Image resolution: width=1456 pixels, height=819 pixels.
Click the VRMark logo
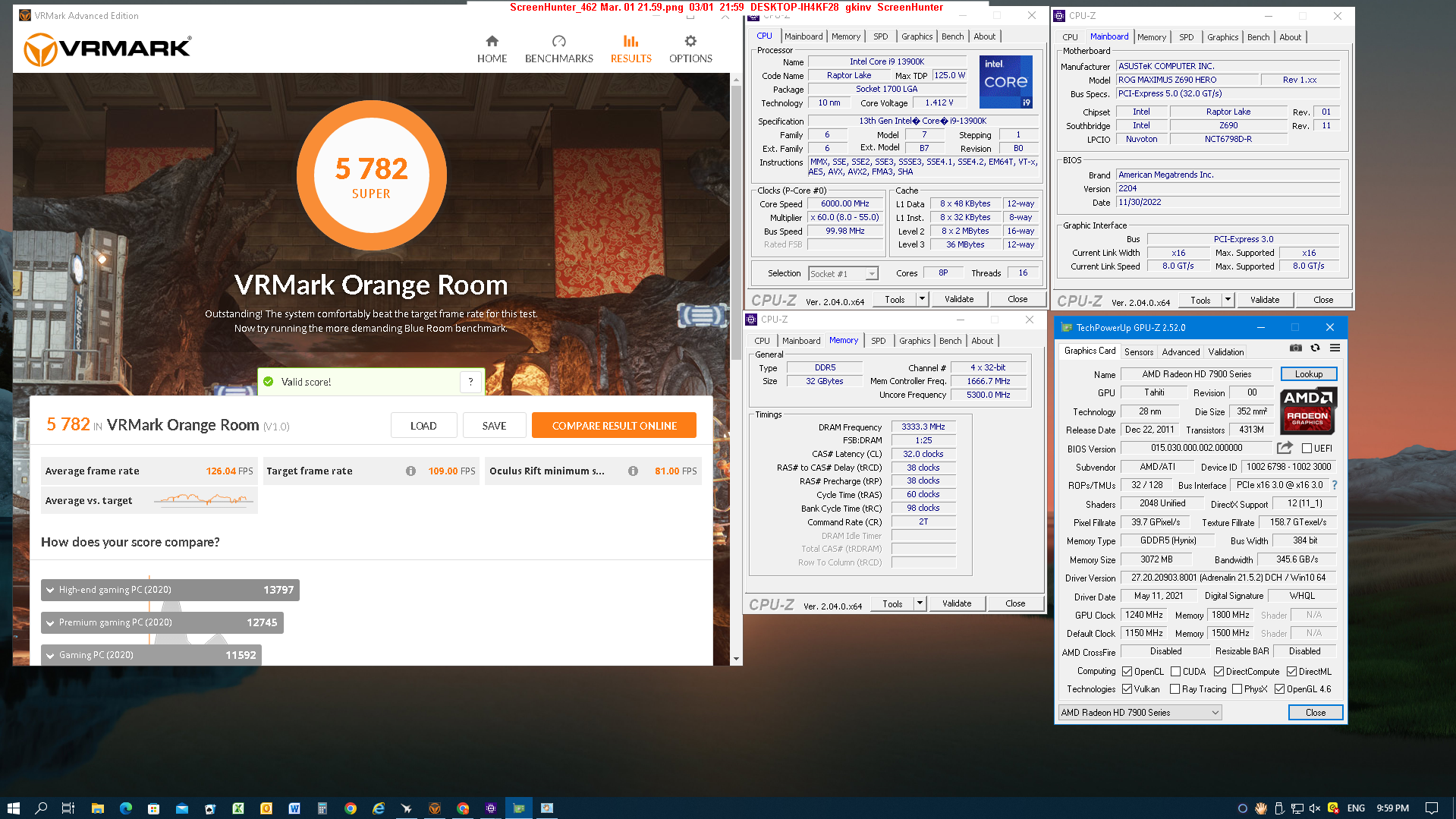click(x=108, y=49)
